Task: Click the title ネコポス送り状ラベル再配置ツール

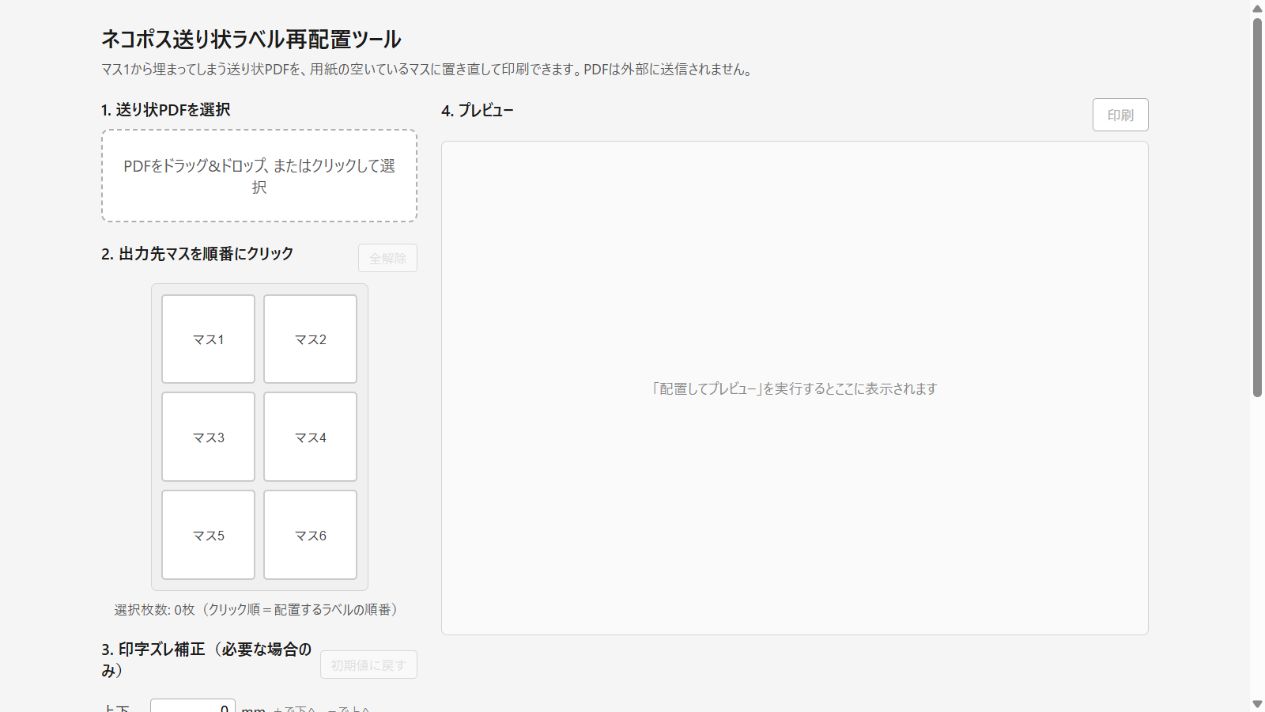Action: pos(251,40)
